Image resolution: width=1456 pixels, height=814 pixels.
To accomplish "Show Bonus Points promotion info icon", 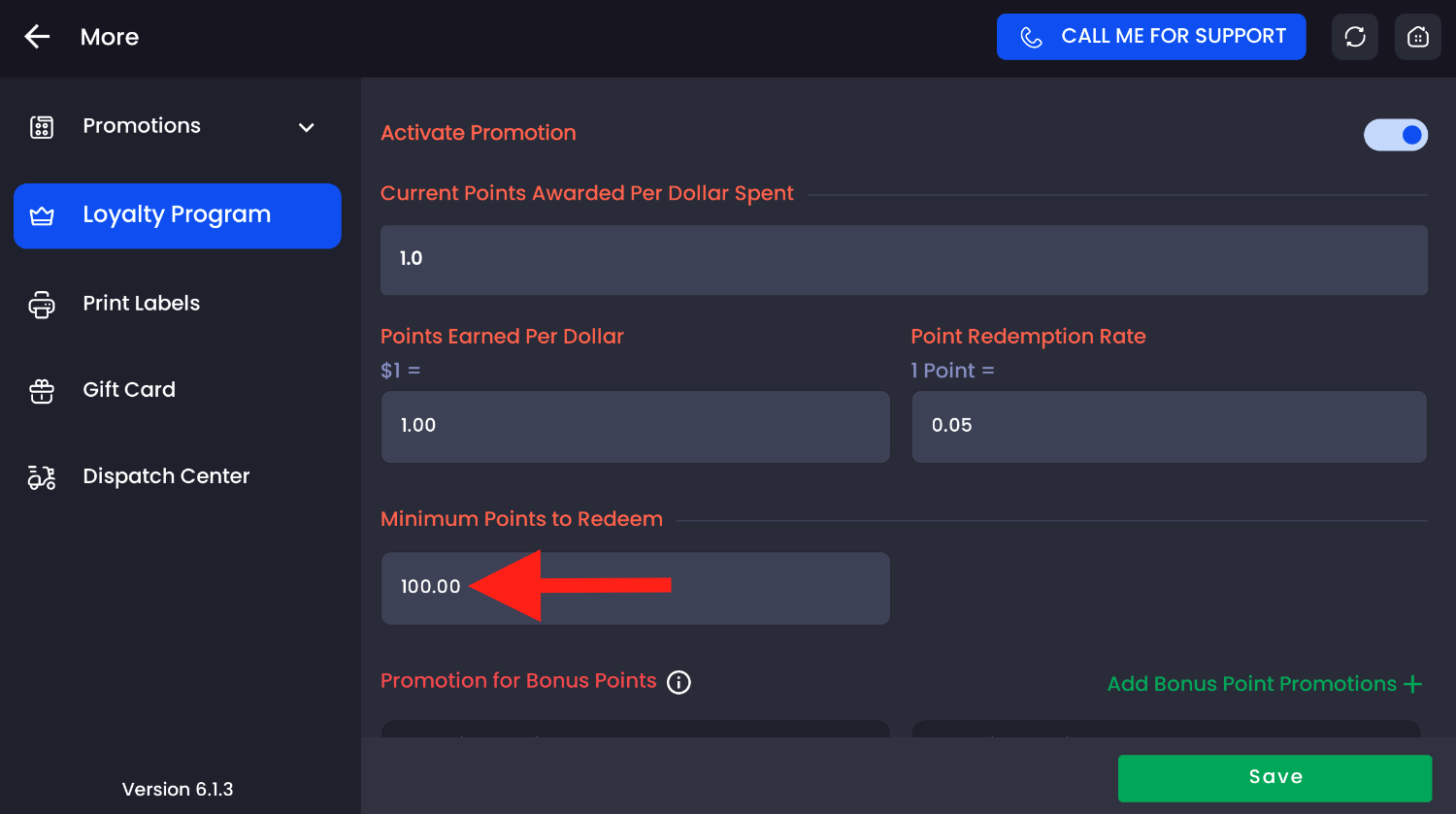I will (x=679, y=682).
